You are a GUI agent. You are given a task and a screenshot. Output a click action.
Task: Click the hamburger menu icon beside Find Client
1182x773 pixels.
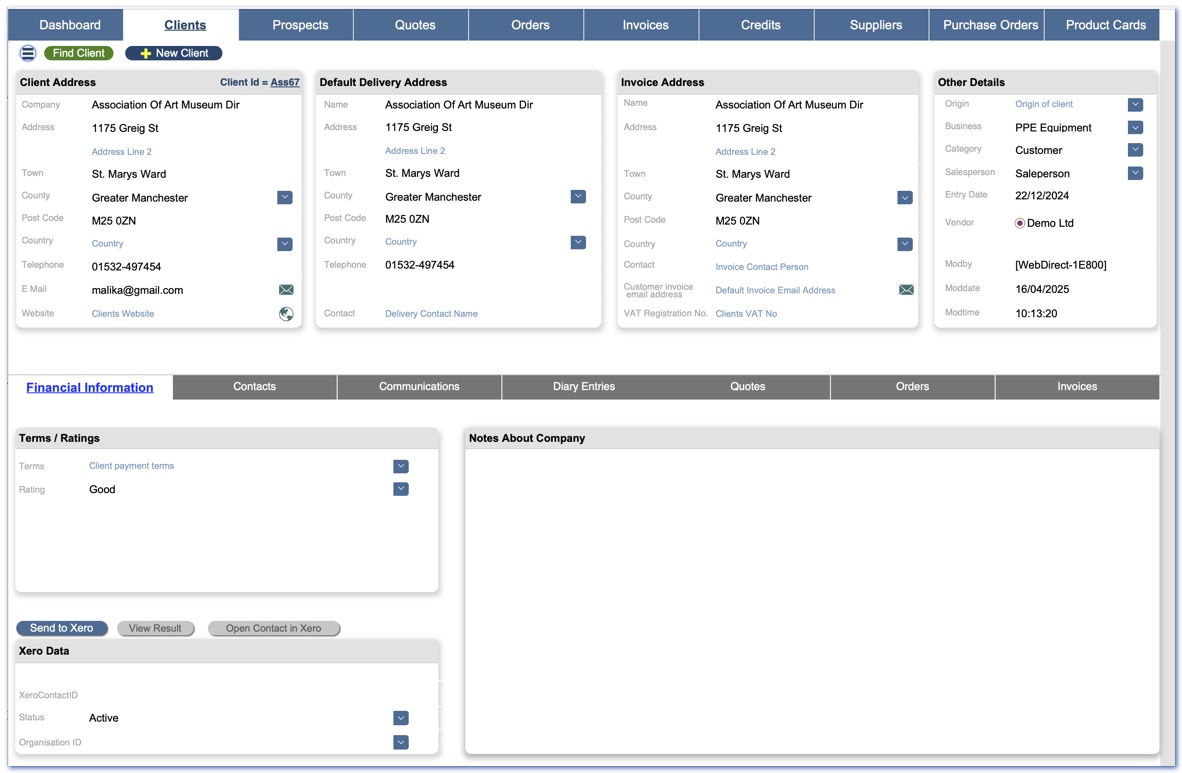[28, 53]
